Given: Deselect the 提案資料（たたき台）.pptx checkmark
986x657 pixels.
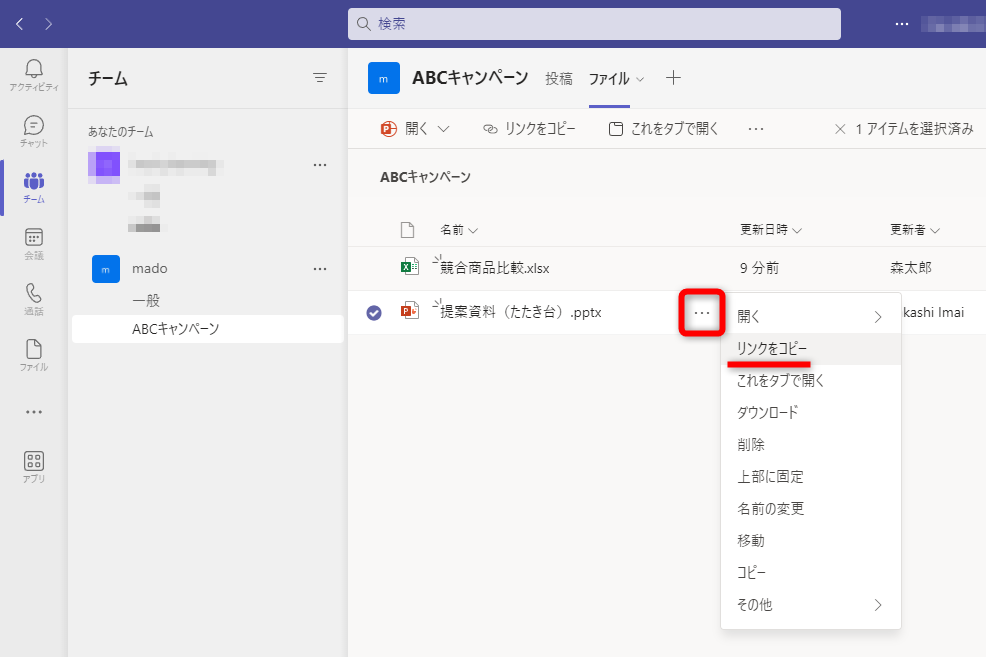Looking at the screenshot, I should pyautogui.click(x=373, y=312).
